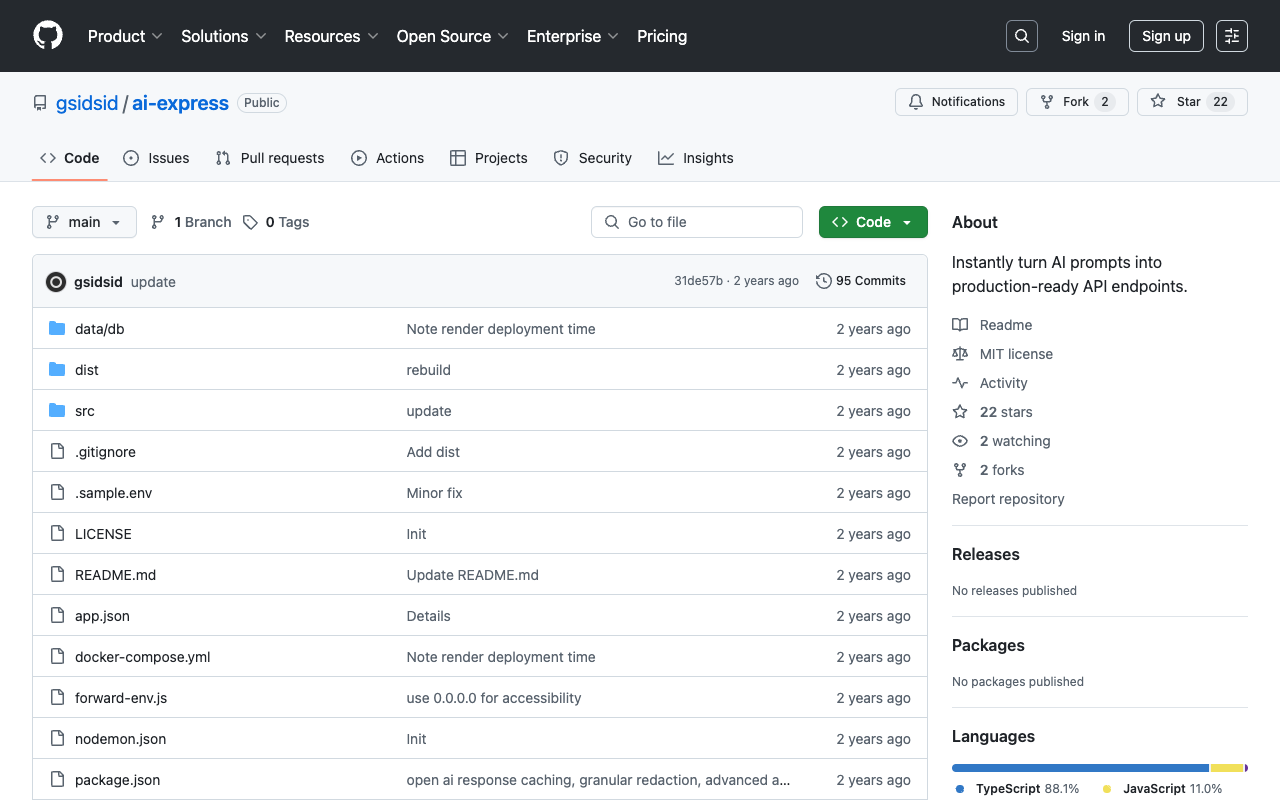Screen dimensions: 1280x800
Task: Open the nodemon.json file
Action: click(121, 739)
